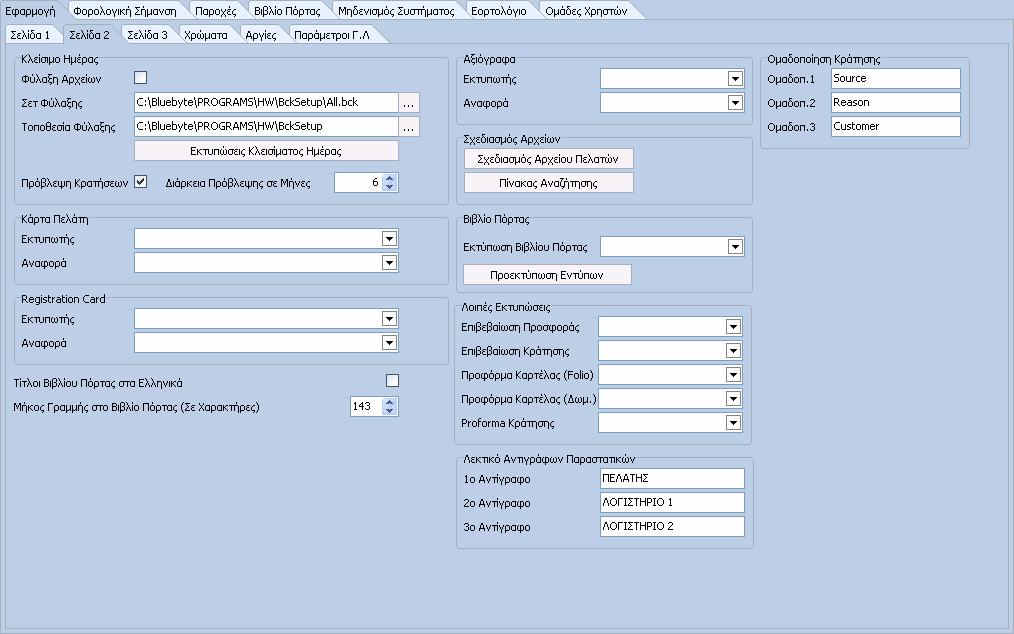Click Ομαδοπ.3 field containing Customer
This screenshot has height=634, width=1014.
click(x=896, y=126)
